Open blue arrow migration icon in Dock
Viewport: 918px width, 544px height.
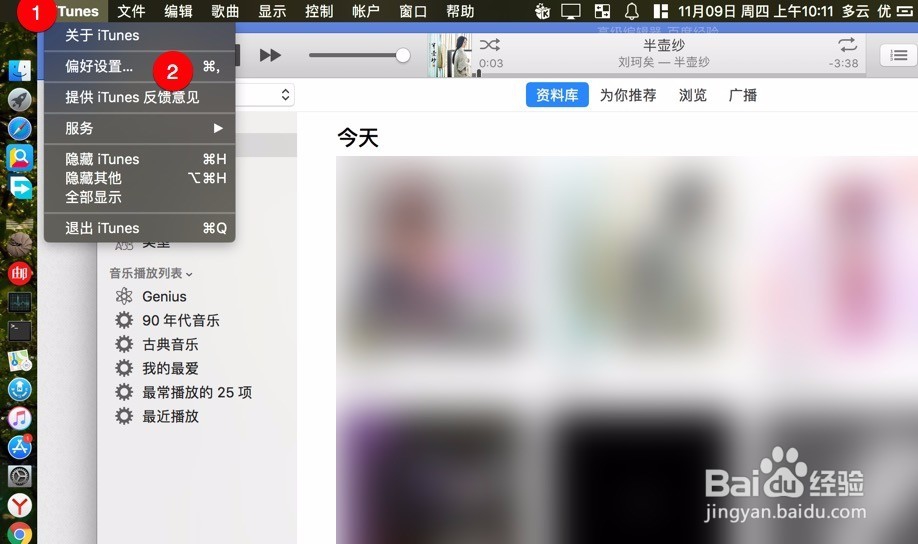[19, 187]
